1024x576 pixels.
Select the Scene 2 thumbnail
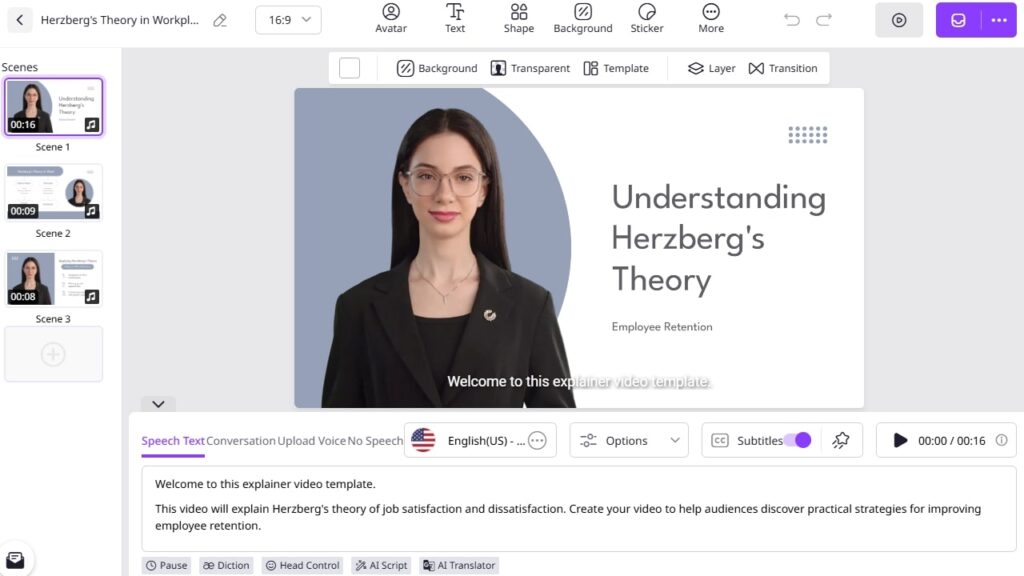coord(54,192)
